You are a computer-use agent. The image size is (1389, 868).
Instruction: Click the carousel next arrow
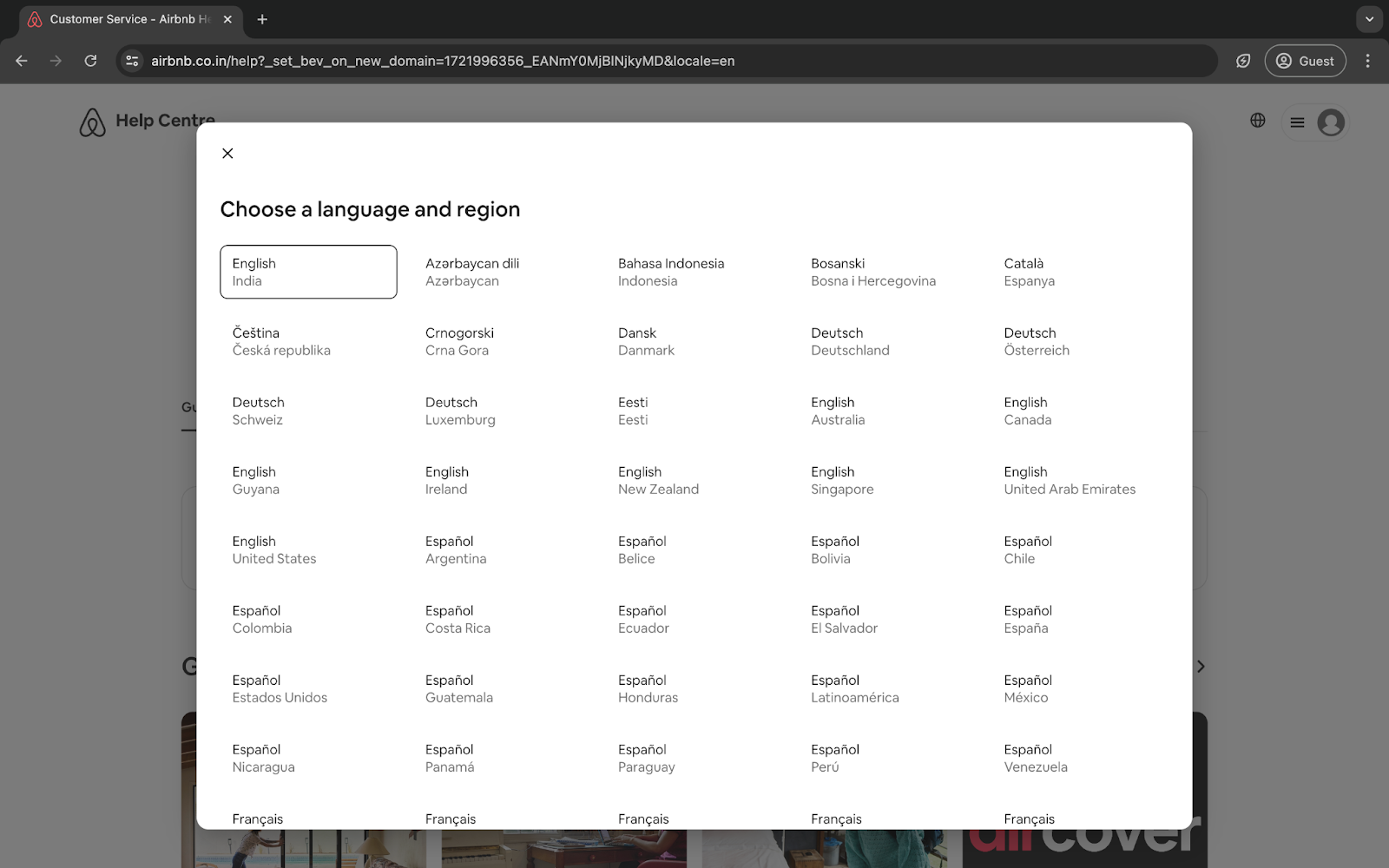1201,666
